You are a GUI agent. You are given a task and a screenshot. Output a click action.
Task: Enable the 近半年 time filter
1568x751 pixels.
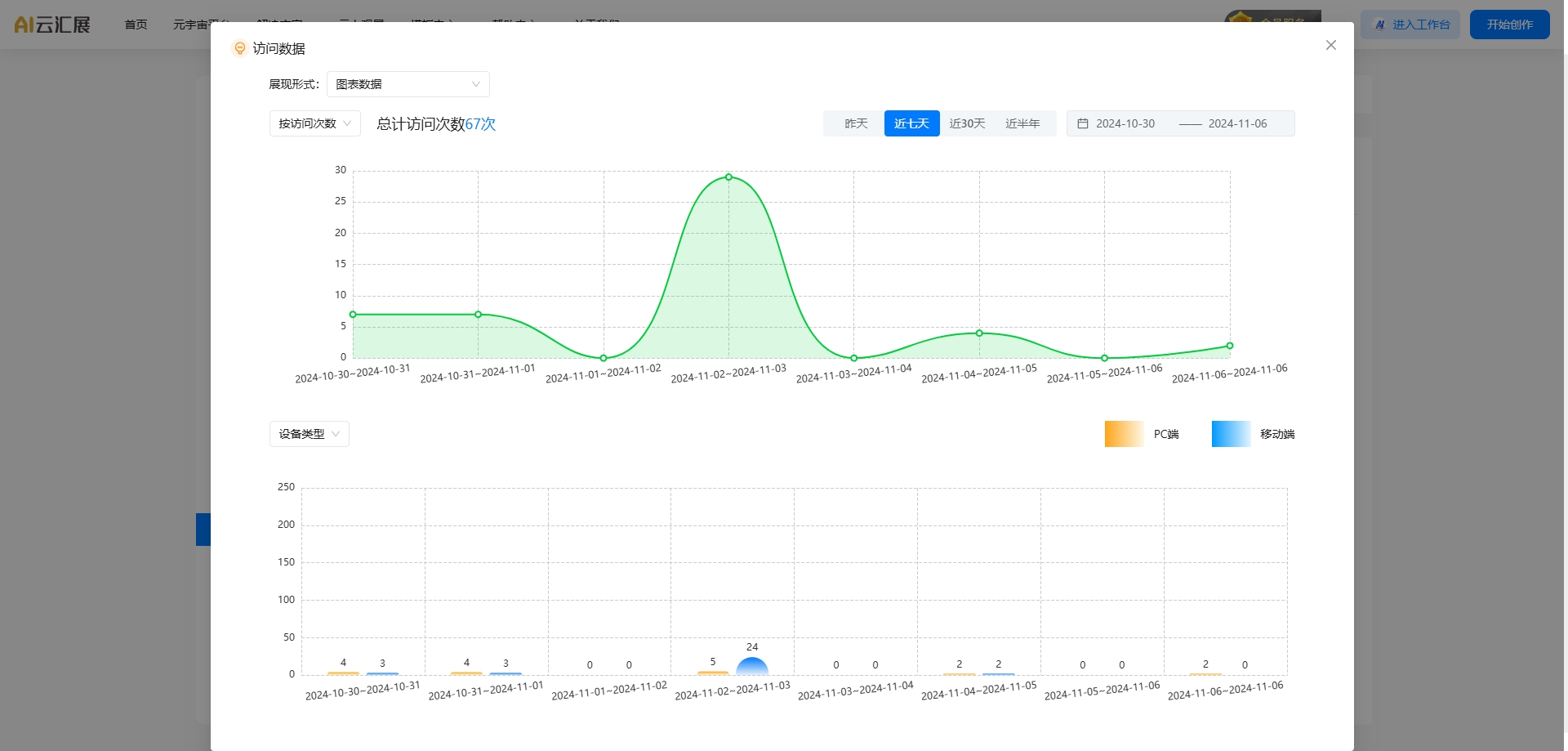click(x=1024, y=123)
